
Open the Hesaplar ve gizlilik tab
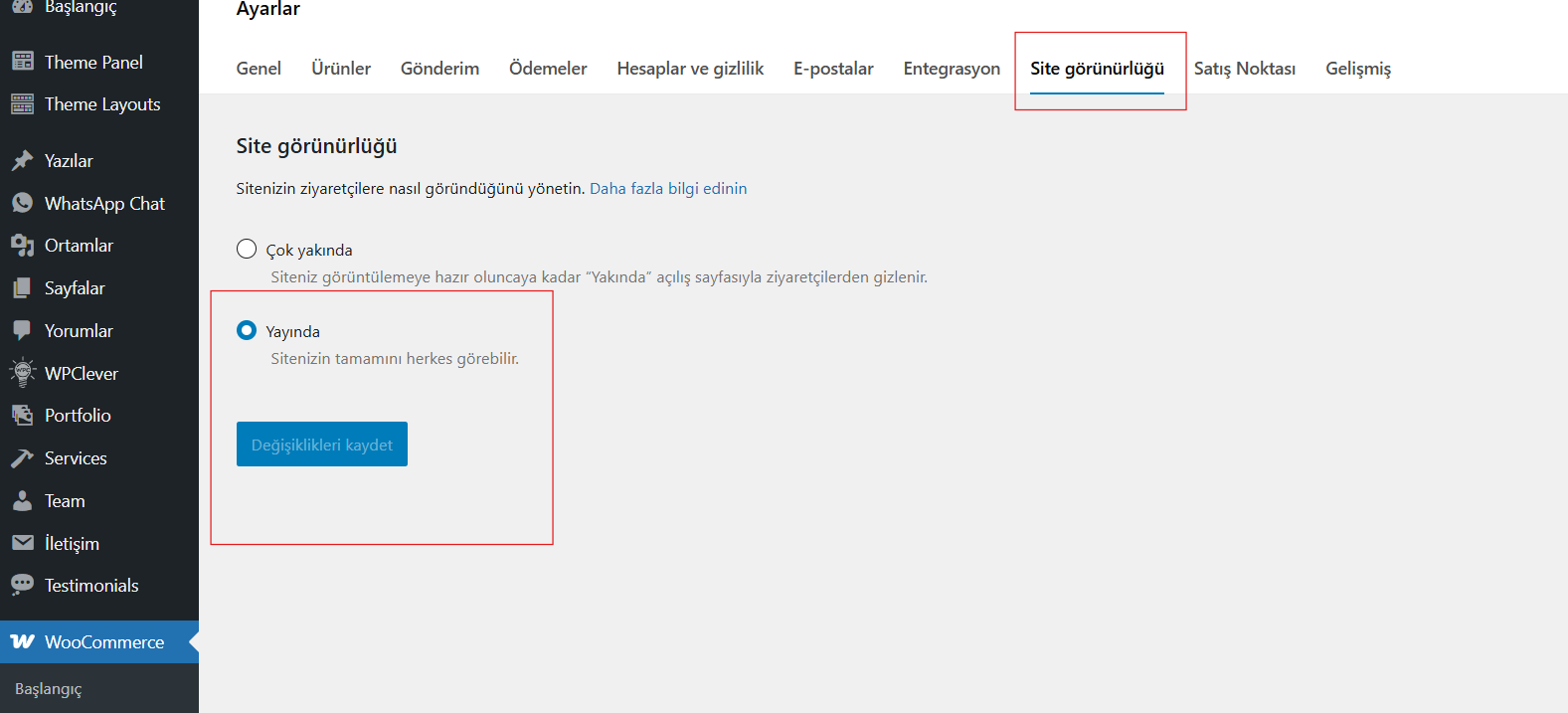coord(690,69)
